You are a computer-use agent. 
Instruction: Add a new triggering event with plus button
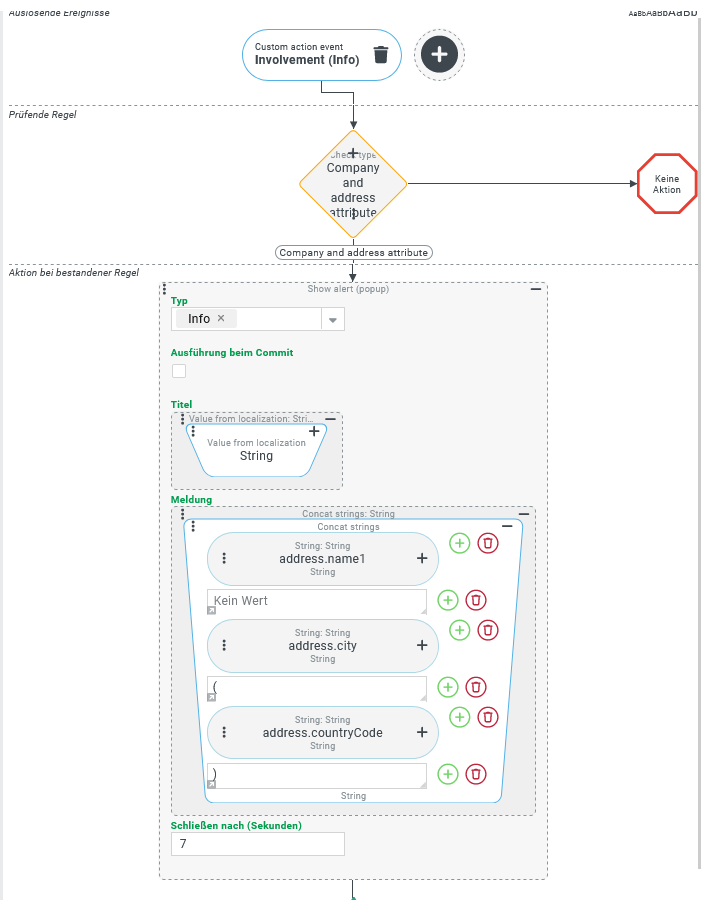pos(439,55)
